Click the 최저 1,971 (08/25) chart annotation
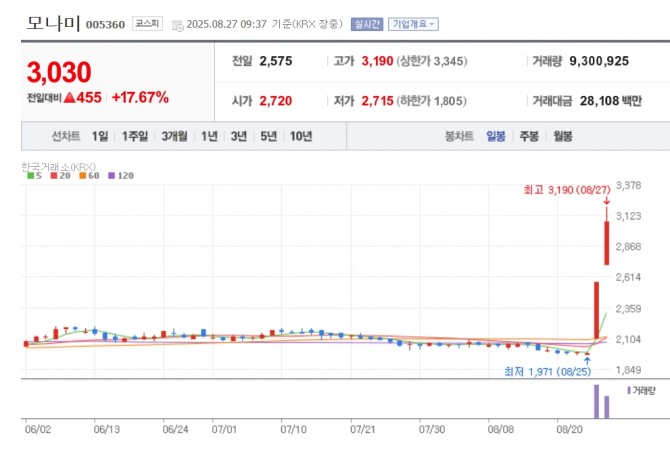Image resolution: width=670 pixels, height=466 pixels. pyautogui.click(x=547, y=372)
